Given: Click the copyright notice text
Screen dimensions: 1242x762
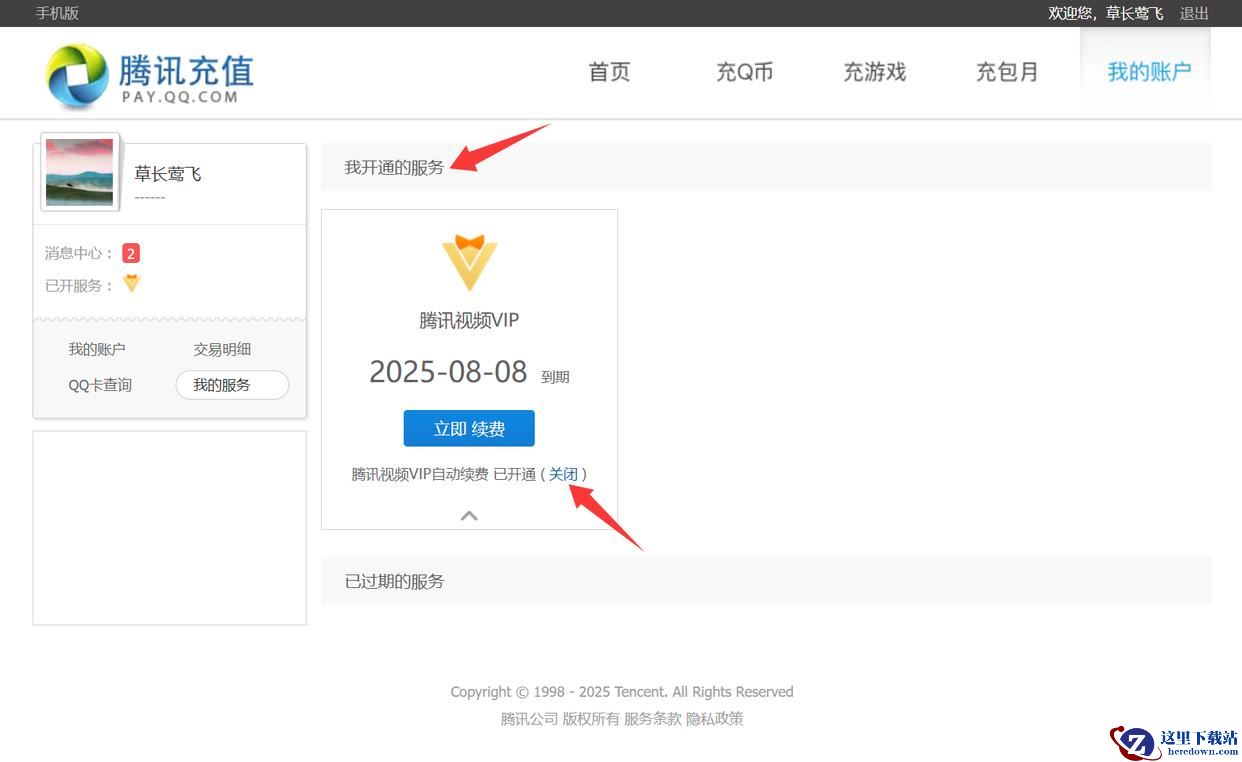Looking at the screenshot, I should coord(622,691).
